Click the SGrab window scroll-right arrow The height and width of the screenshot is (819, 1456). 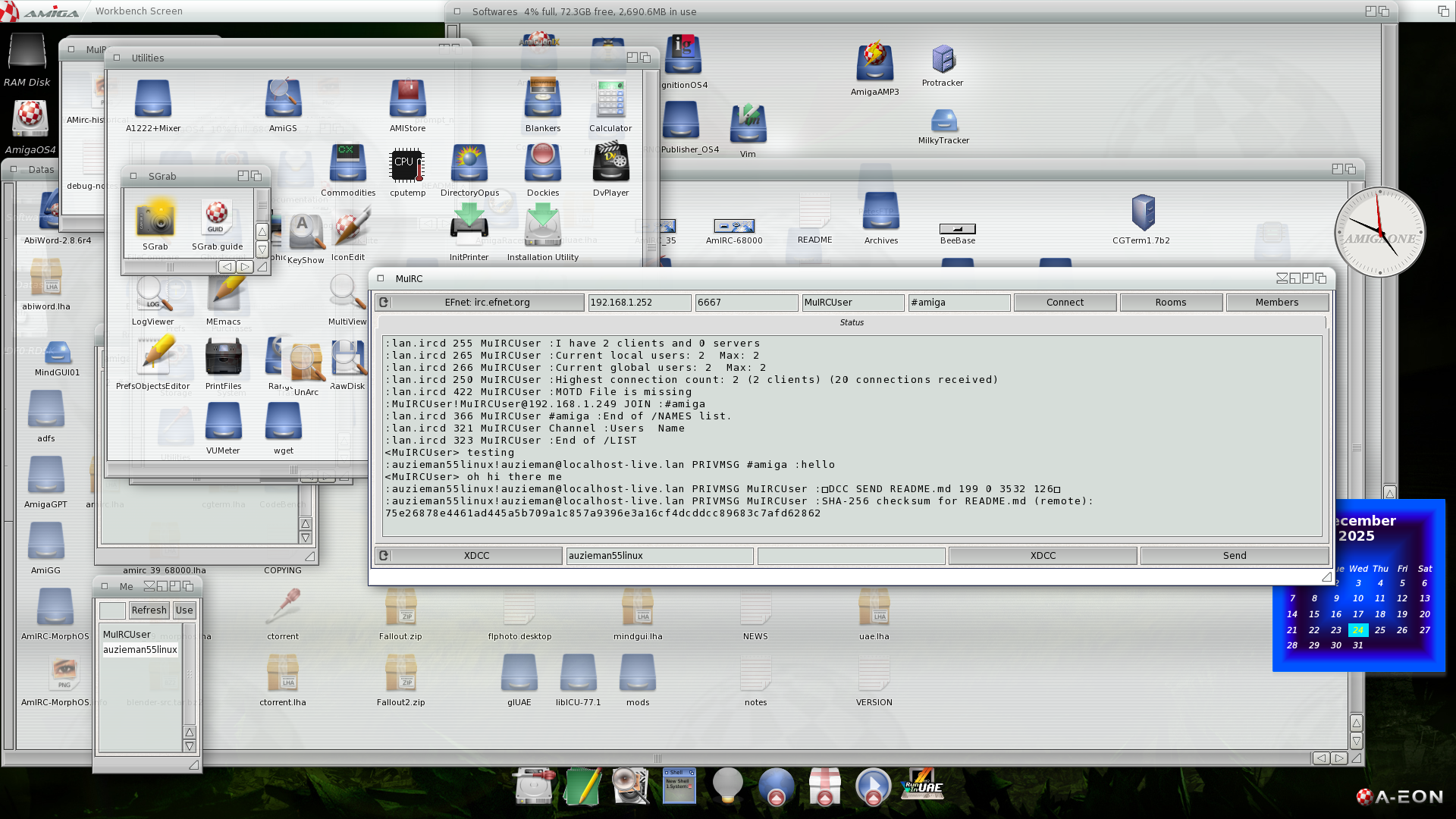tap(244, 267)
